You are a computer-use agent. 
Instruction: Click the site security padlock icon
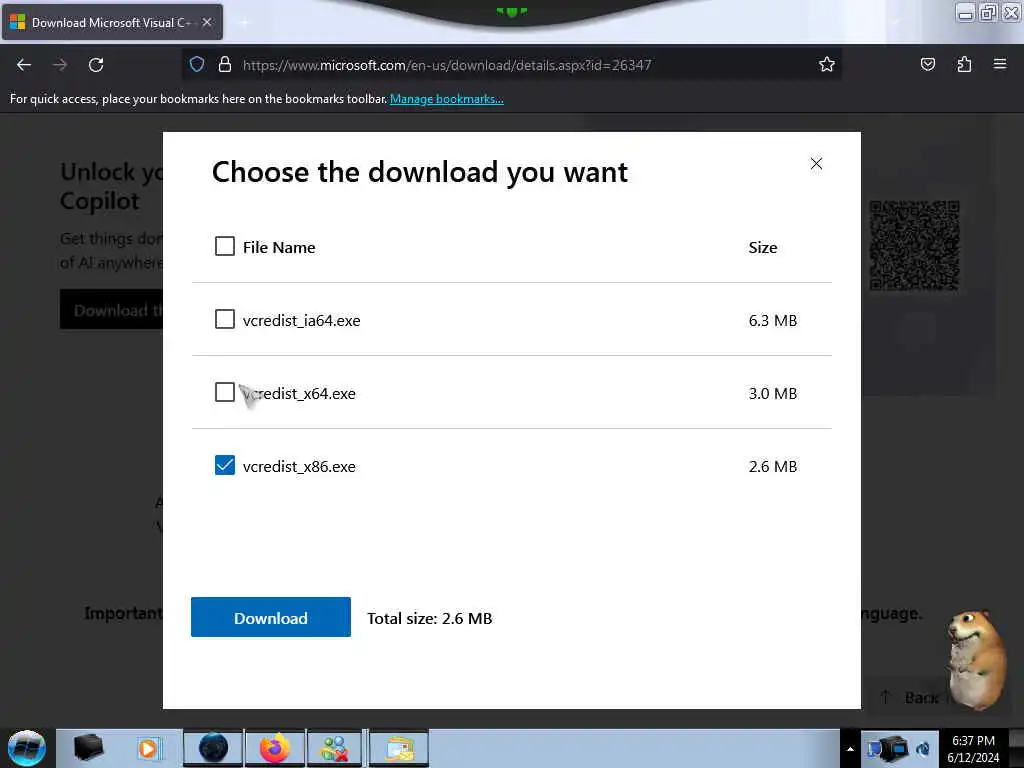point(225,65)
